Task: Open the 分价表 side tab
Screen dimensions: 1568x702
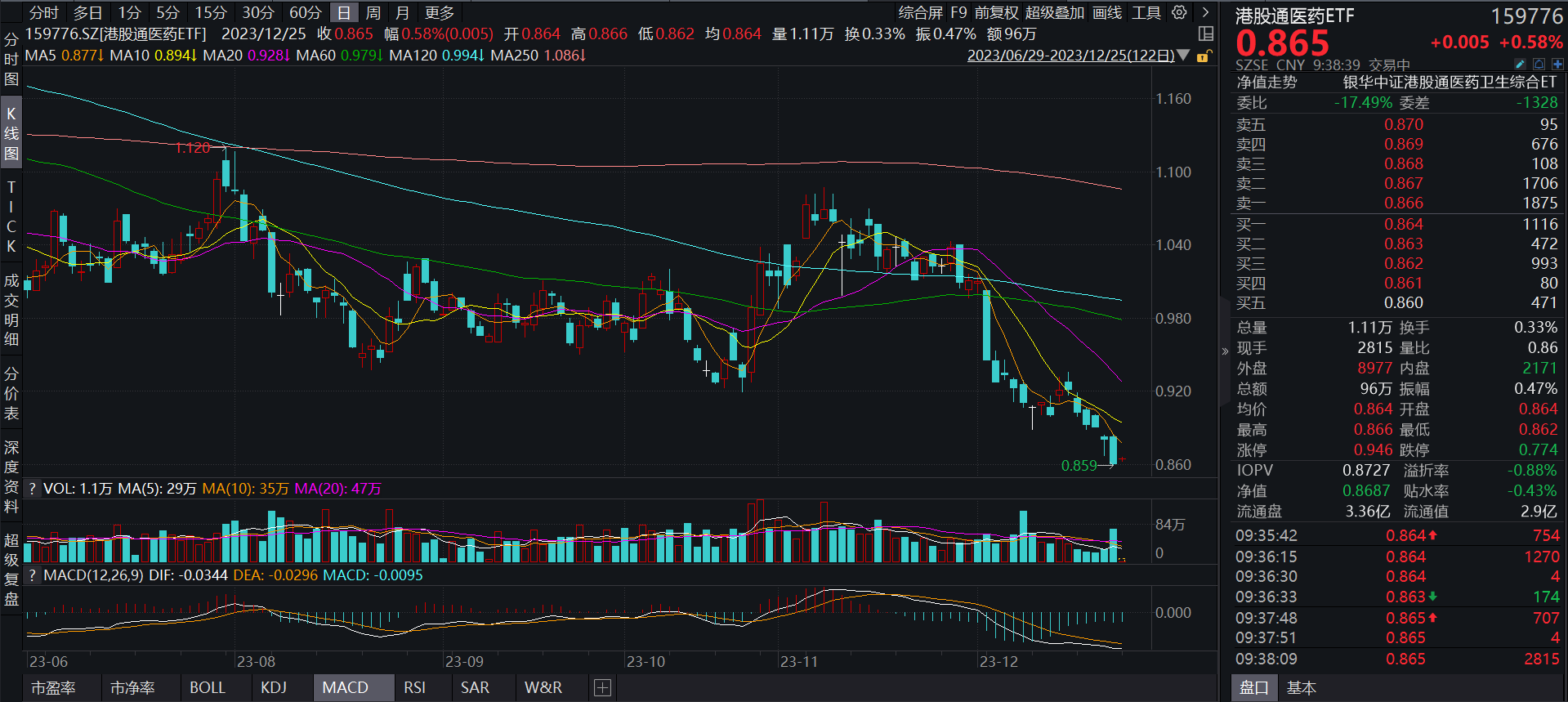Action: 11,394
